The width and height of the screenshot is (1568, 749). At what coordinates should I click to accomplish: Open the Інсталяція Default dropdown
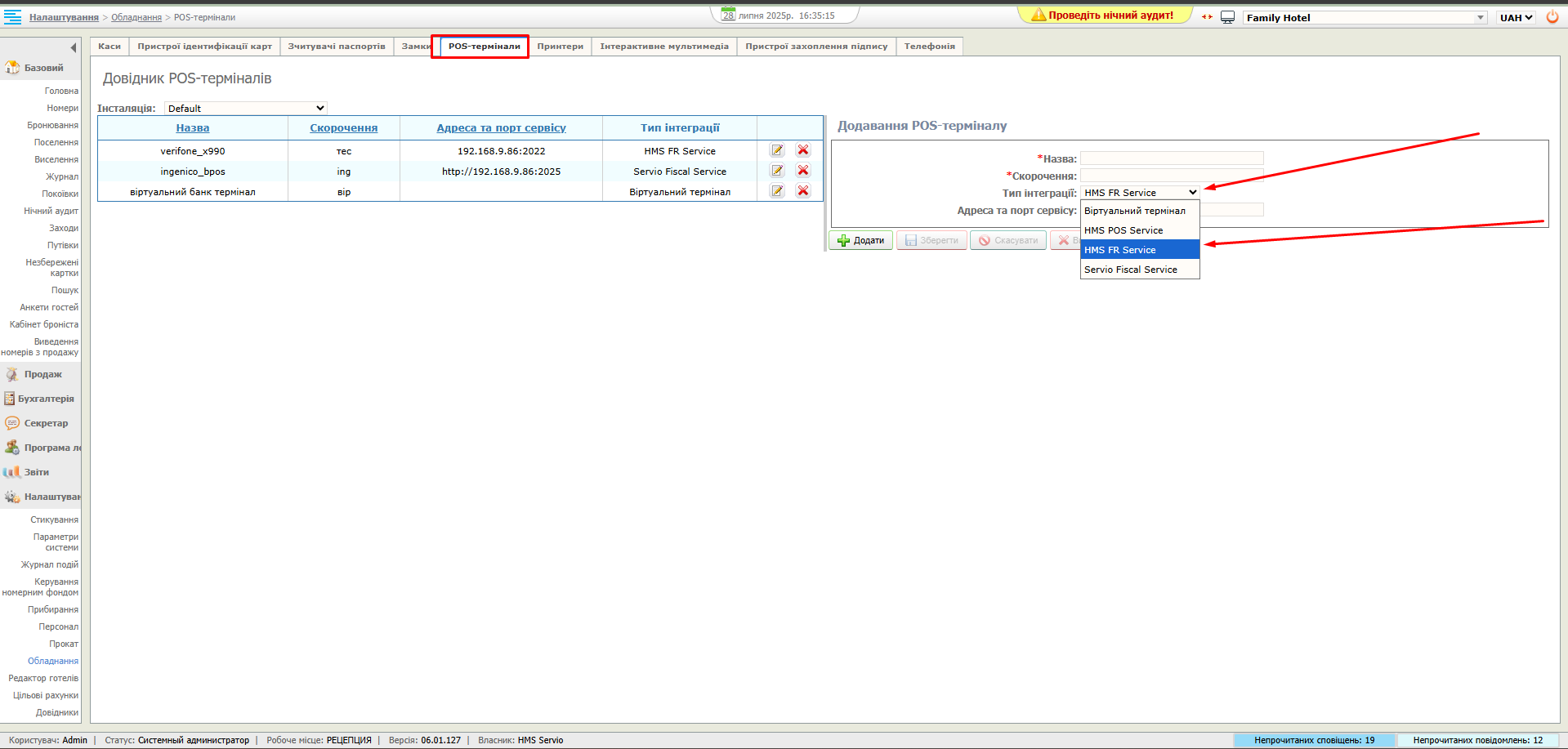(x=245, y=109)
